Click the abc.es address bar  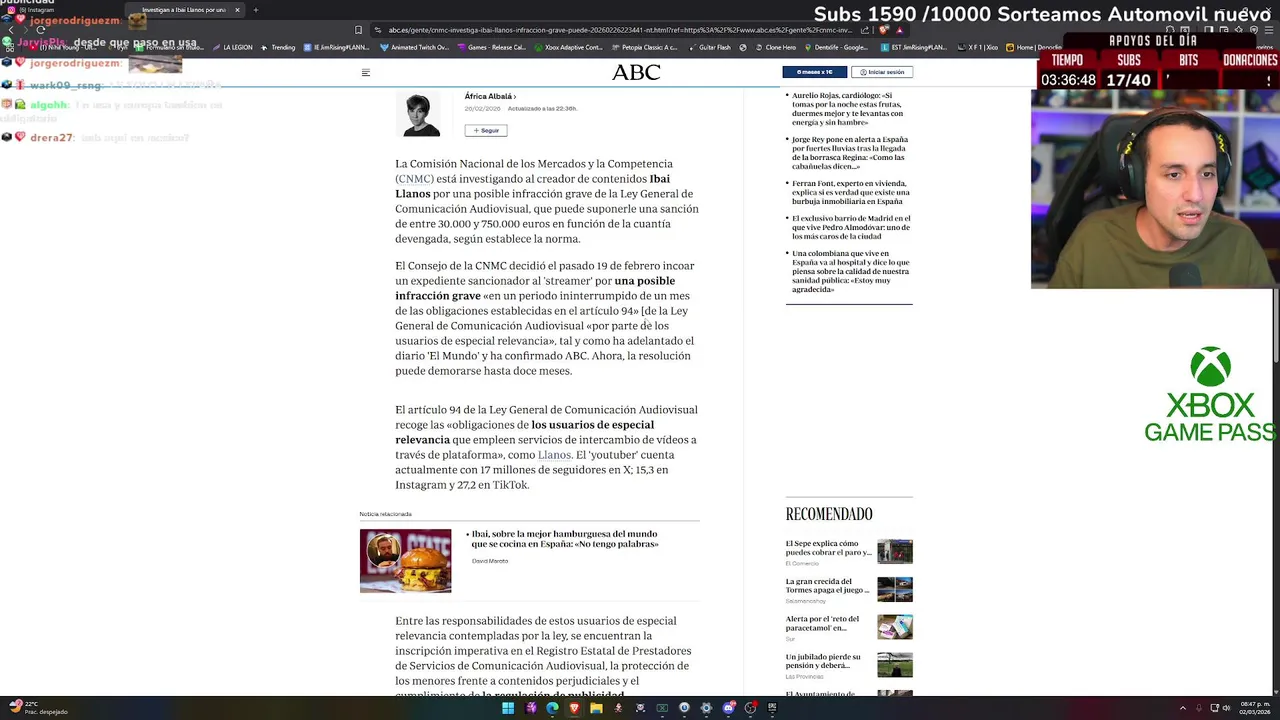(620, 30)
